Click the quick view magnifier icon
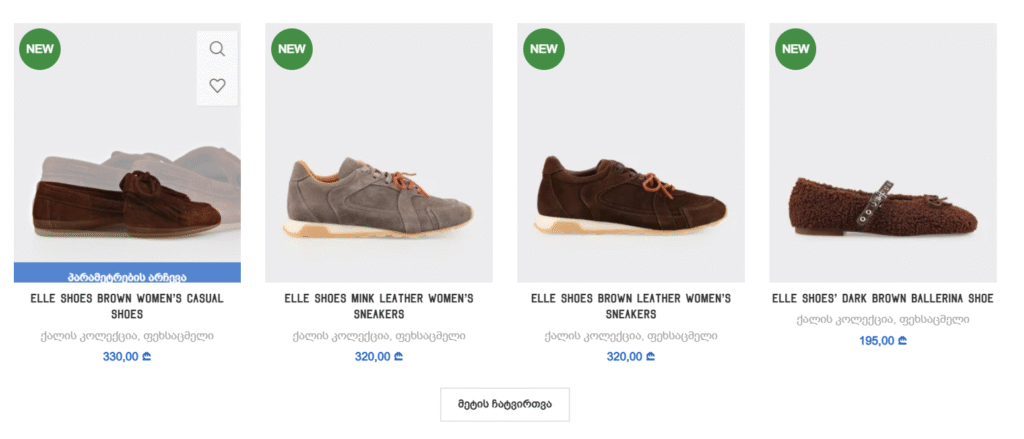The image size is (1024, 439). [x=217, y=48]
